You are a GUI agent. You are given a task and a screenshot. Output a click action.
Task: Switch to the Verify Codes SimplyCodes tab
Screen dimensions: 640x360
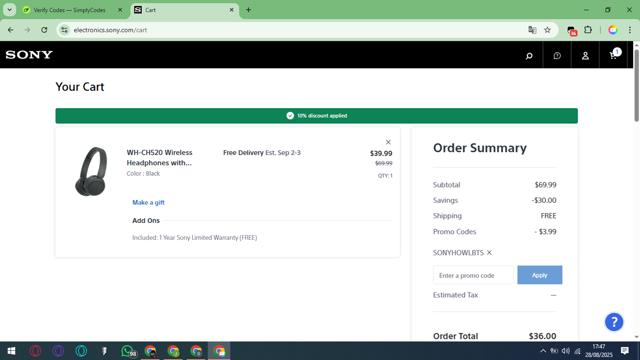pyautogui.click(x=69, y=10)
